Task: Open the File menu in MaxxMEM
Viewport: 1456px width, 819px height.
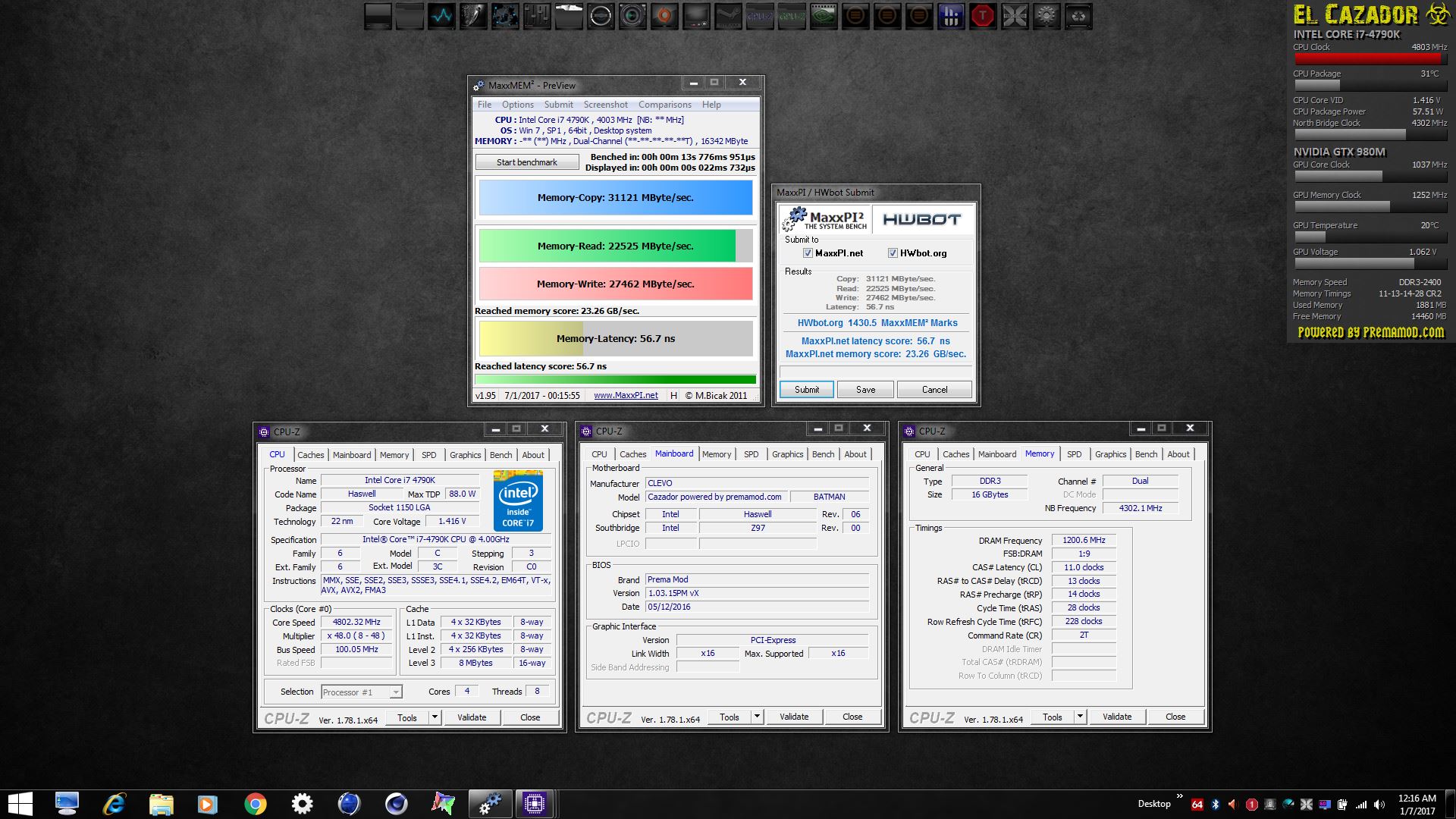Action: (x=485, y=105)
